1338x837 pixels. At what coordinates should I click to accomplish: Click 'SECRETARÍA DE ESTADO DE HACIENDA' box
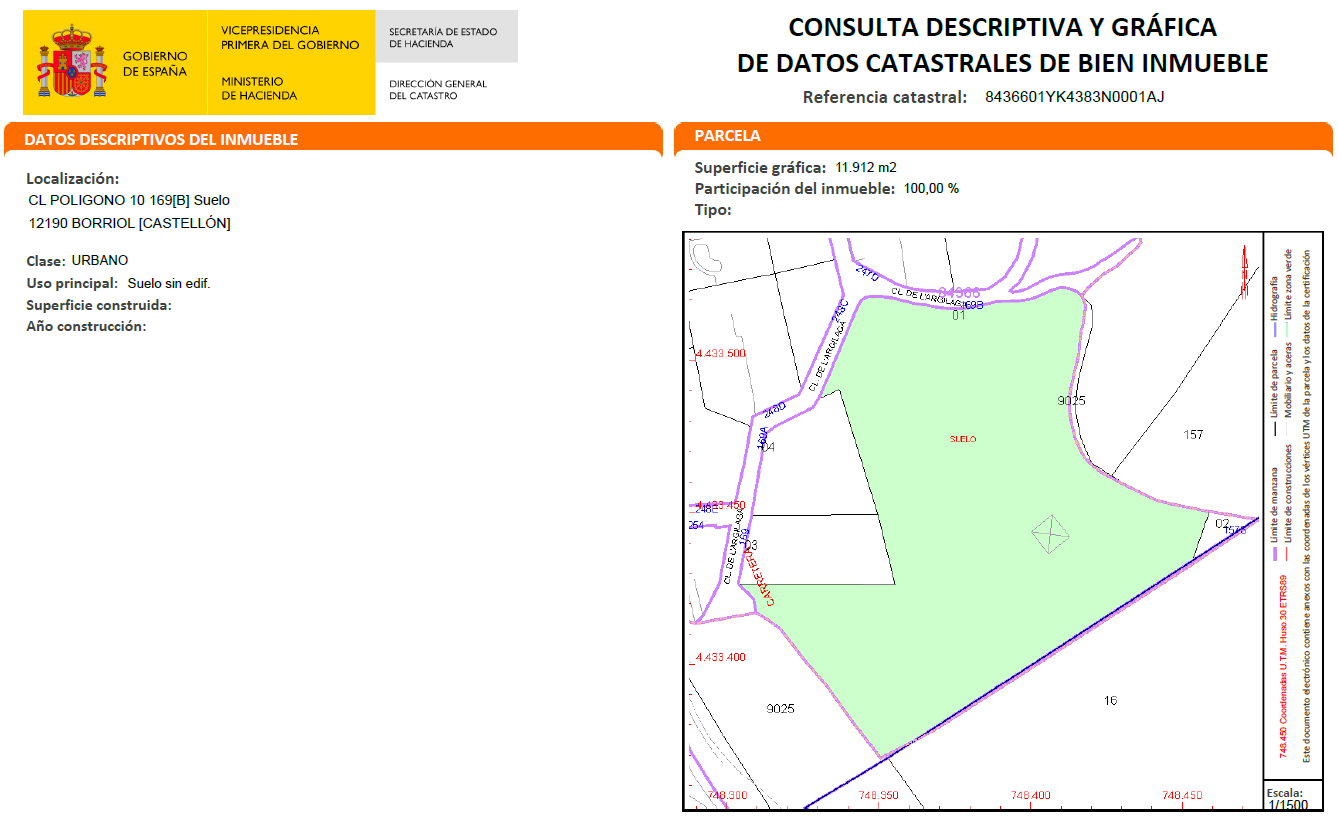(447, 37)
